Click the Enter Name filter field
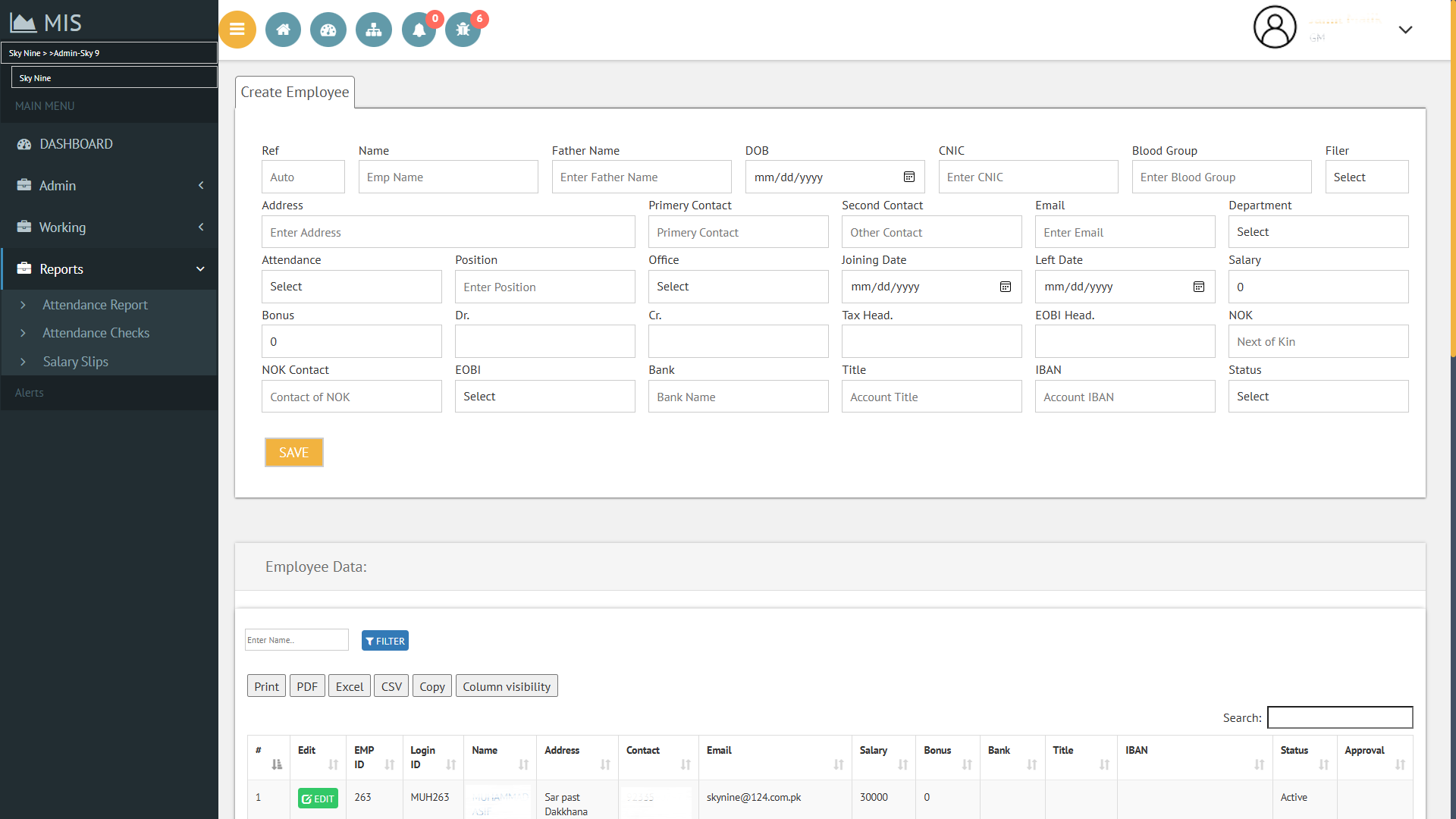The image size is (1456, 819). [x=297, y=640]
